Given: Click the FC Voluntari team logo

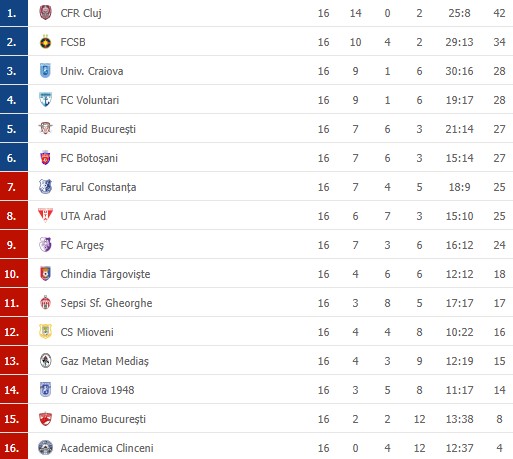Looking at the screenshot, I should pos(45,100).
